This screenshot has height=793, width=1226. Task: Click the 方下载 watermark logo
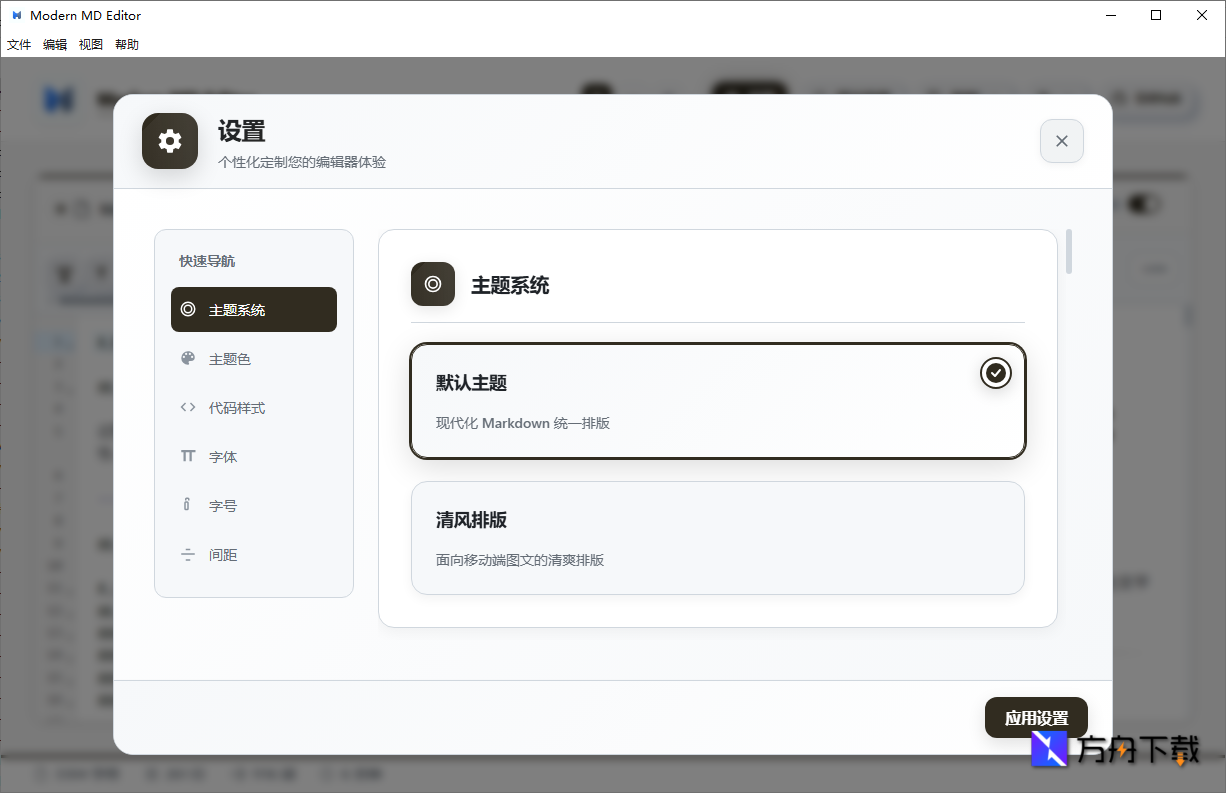point(1049,750)
